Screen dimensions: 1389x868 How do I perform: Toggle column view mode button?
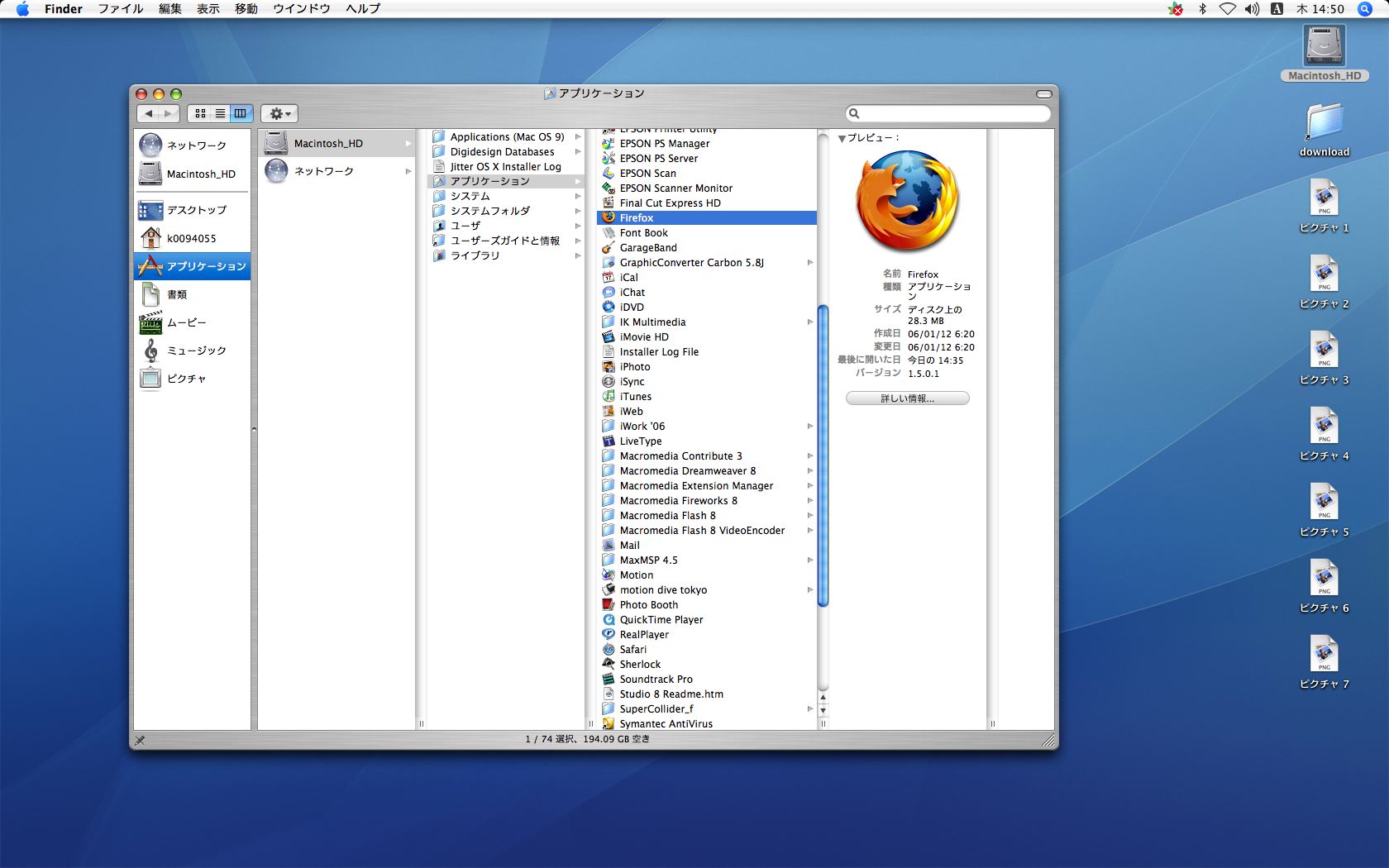click(x=241, y=113)
